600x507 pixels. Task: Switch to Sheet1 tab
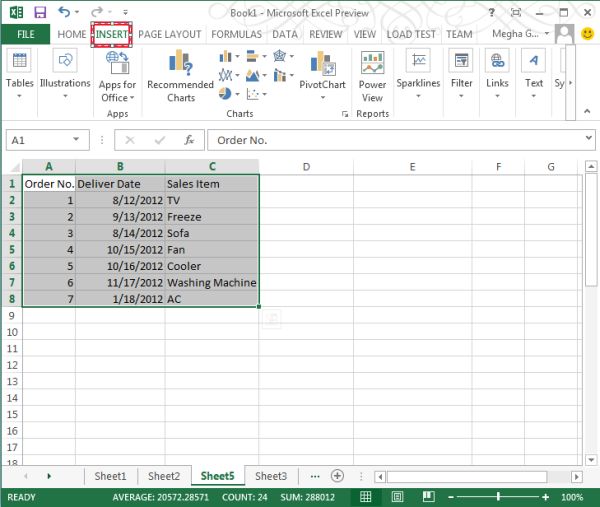point(110,476)
